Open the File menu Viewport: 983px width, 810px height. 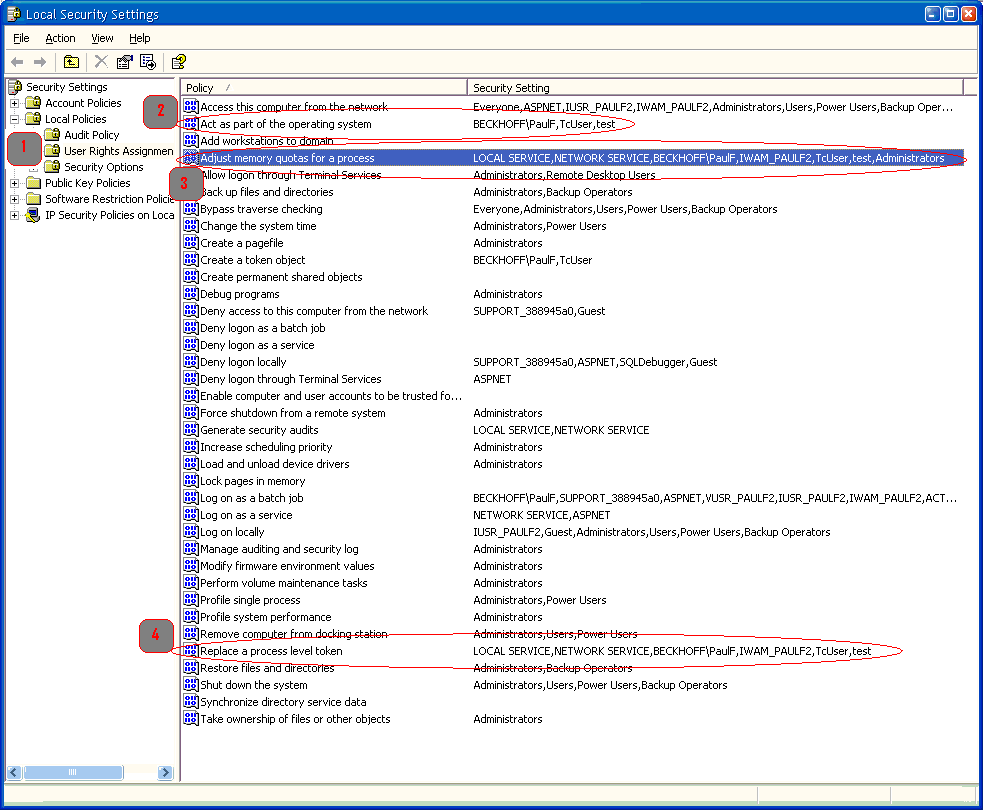(21, 38)
